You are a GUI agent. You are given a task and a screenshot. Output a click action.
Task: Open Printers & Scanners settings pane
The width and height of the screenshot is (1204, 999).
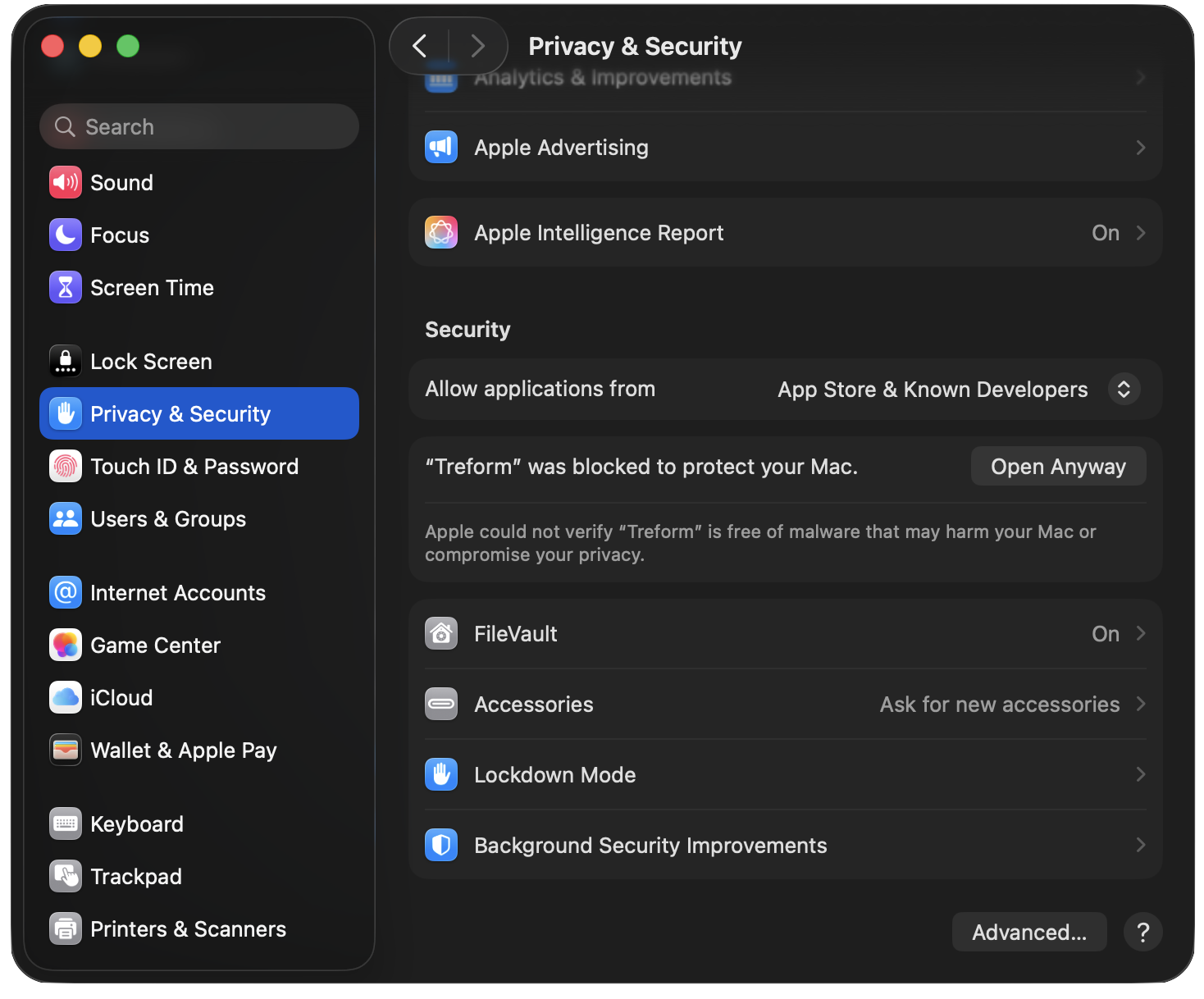pos(199,928)
